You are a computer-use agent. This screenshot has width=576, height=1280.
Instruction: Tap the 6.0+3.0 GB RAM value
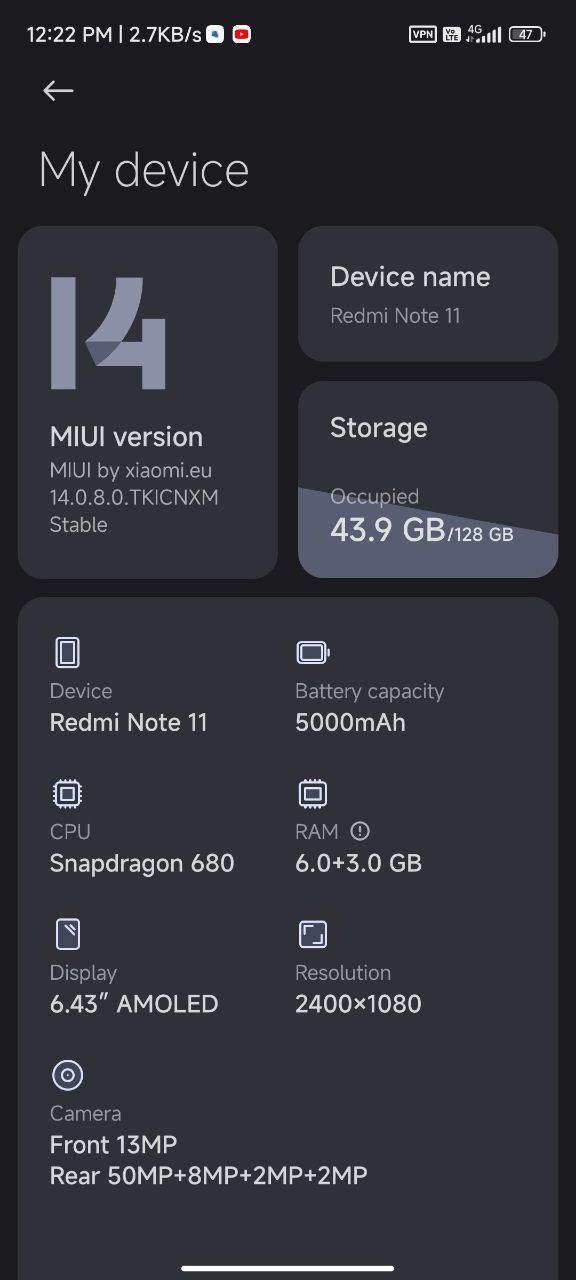358,863
